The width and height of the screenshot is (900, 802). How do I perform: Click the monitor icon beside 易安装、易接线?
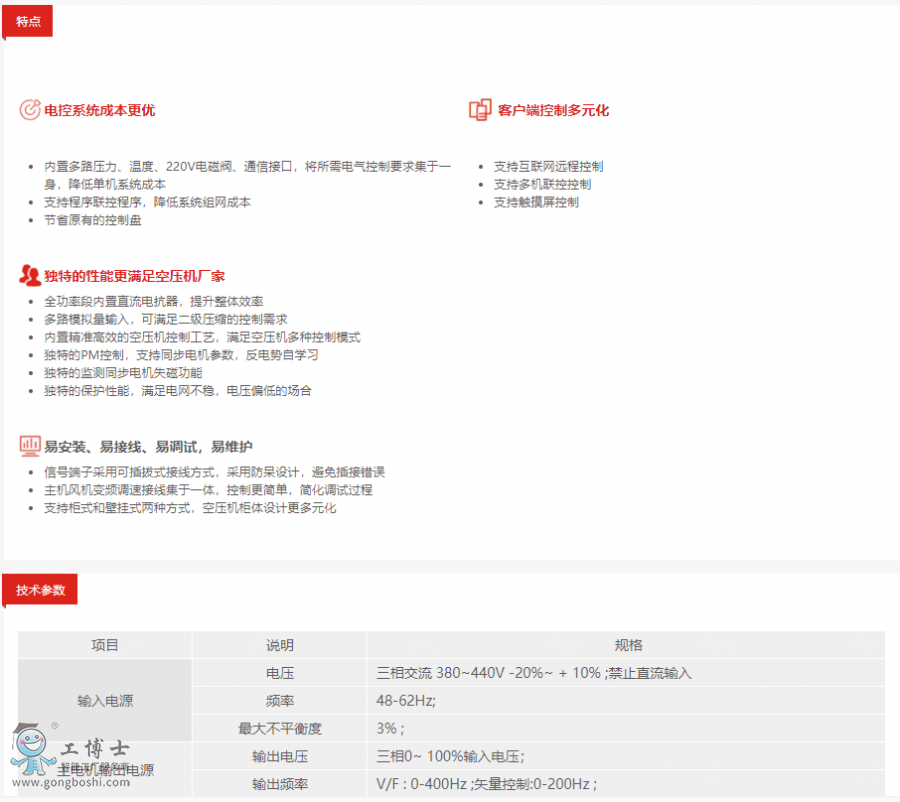pos(30,446)
